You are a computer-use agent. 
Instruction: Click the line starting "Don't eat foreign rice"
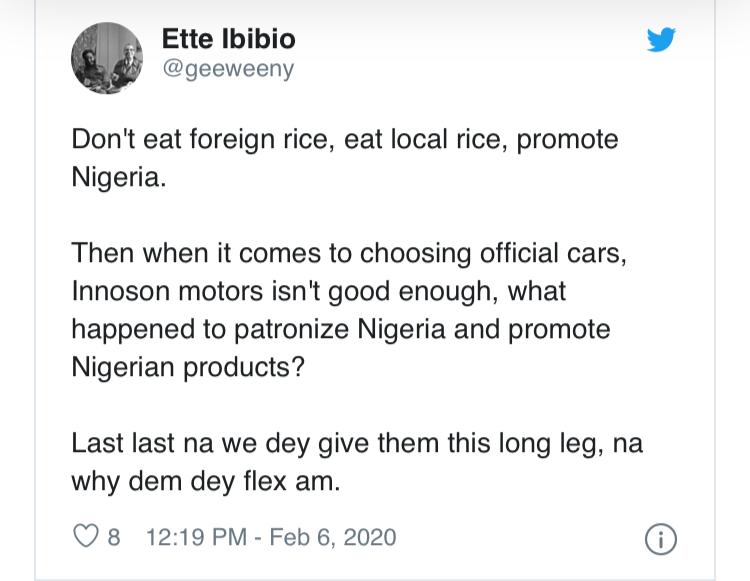click(x=345, y=138)
